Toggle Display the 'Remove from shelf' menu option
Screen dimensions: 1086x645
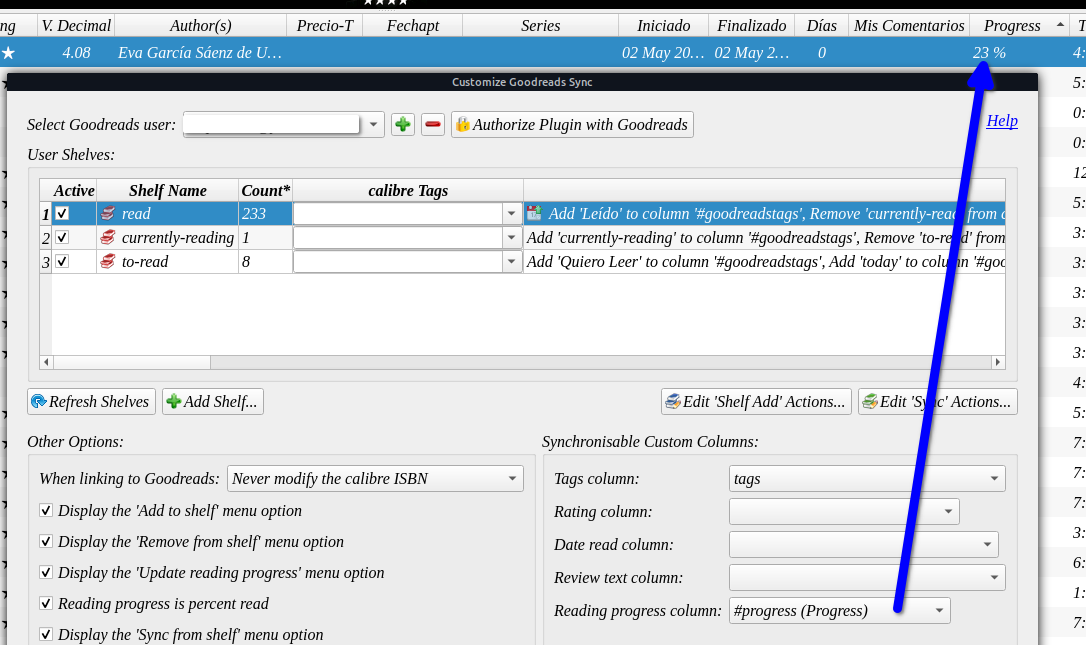tap(46, 542)
